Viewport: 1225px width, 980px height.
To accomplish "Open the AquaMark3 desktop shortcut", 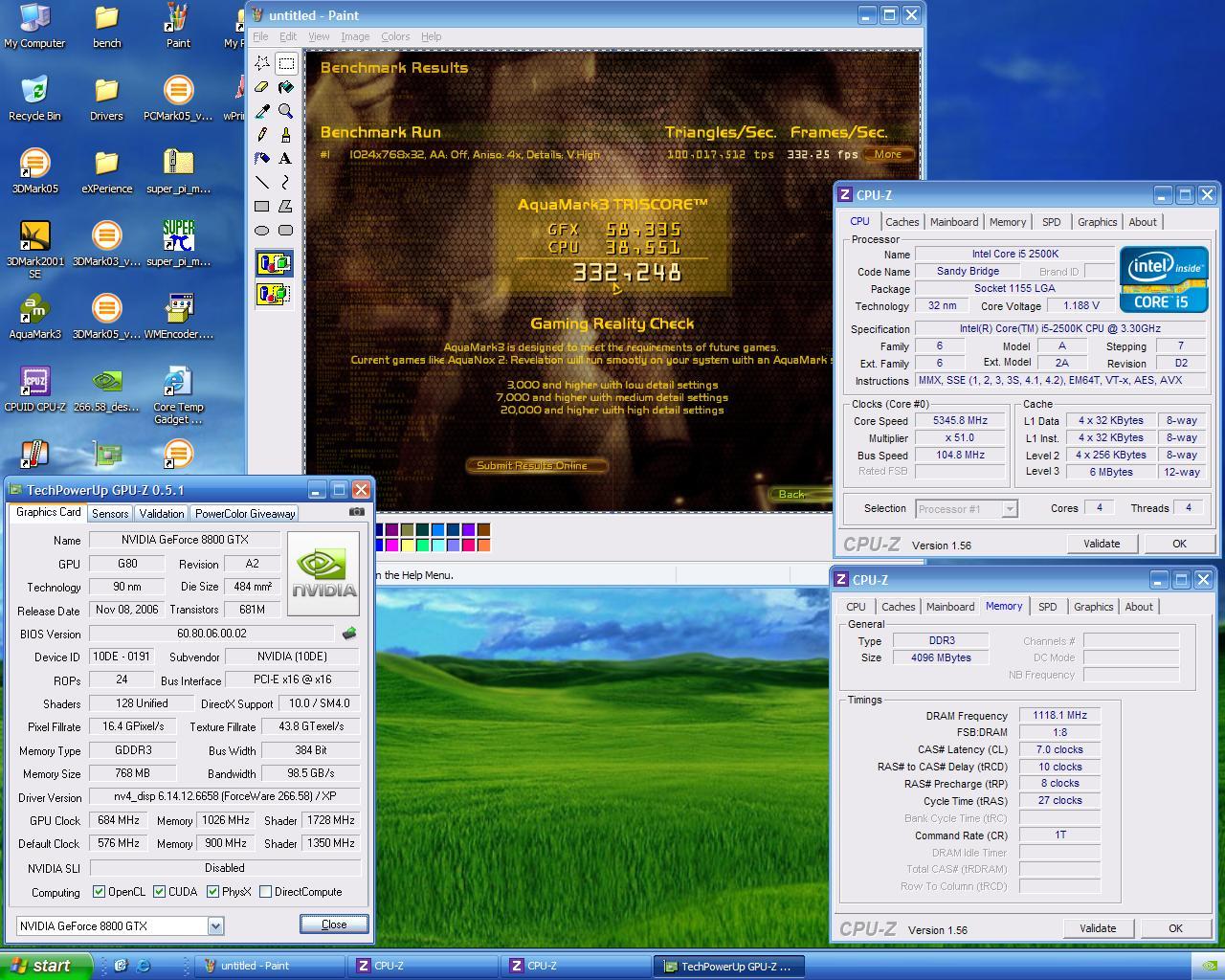I will (34, 317).
